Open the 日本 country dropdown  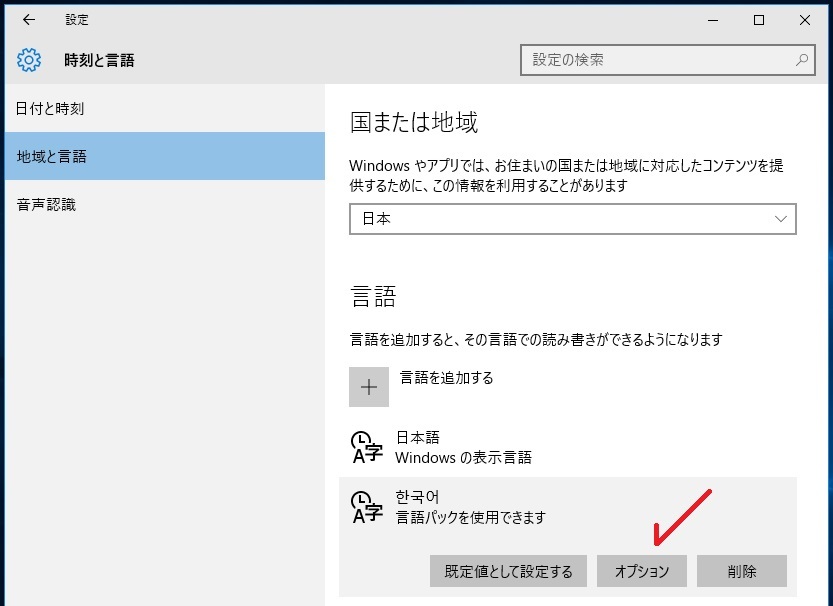click(573, 219)
